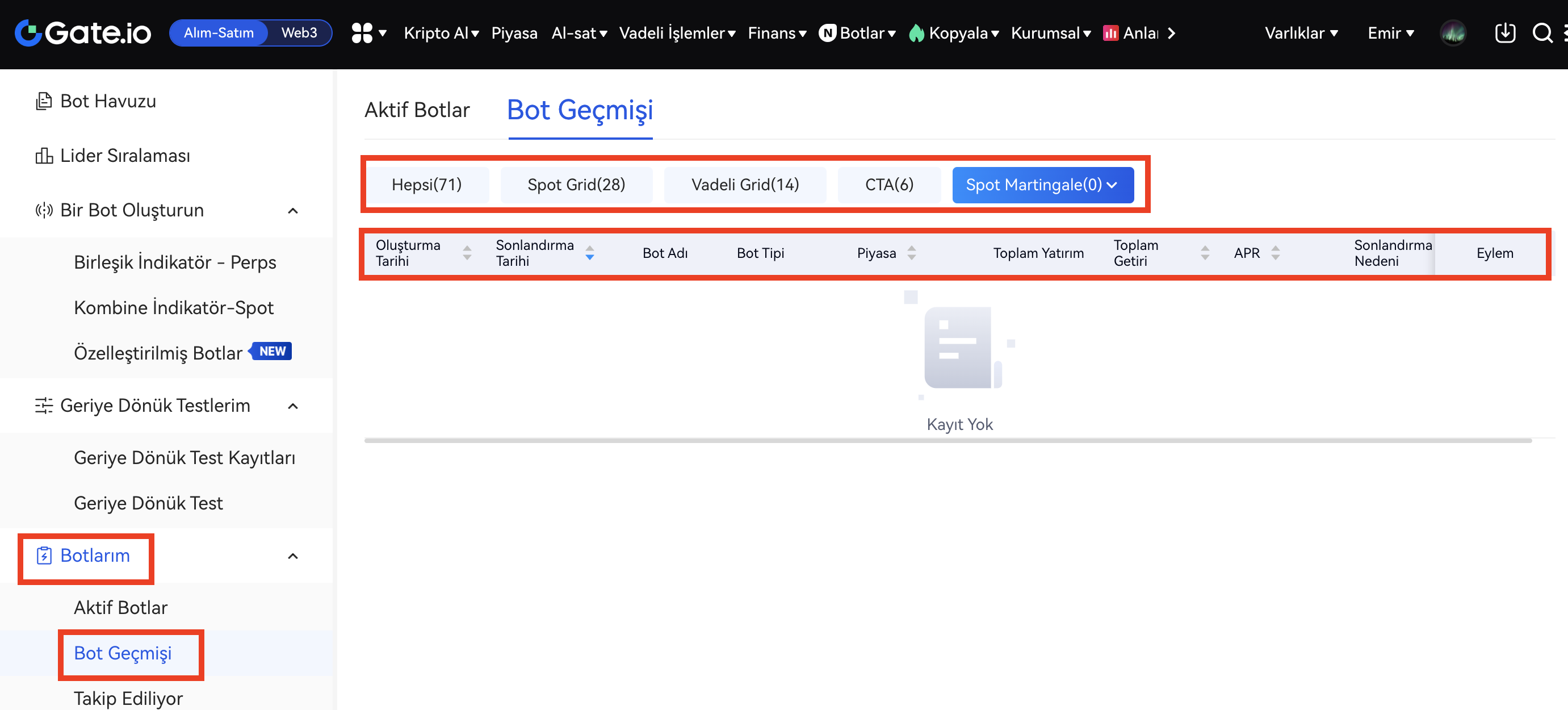Switch toggle to Web3 mode

pos(299,33)
